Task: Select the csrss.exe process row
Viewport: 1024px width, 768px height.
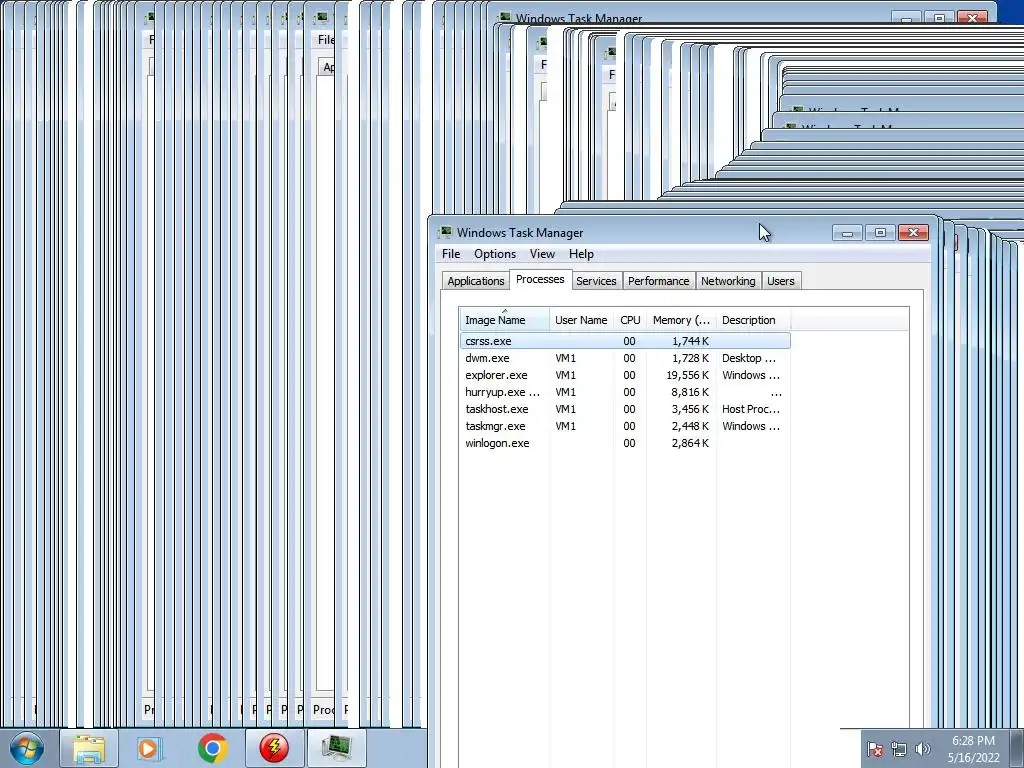Action: 625,341
